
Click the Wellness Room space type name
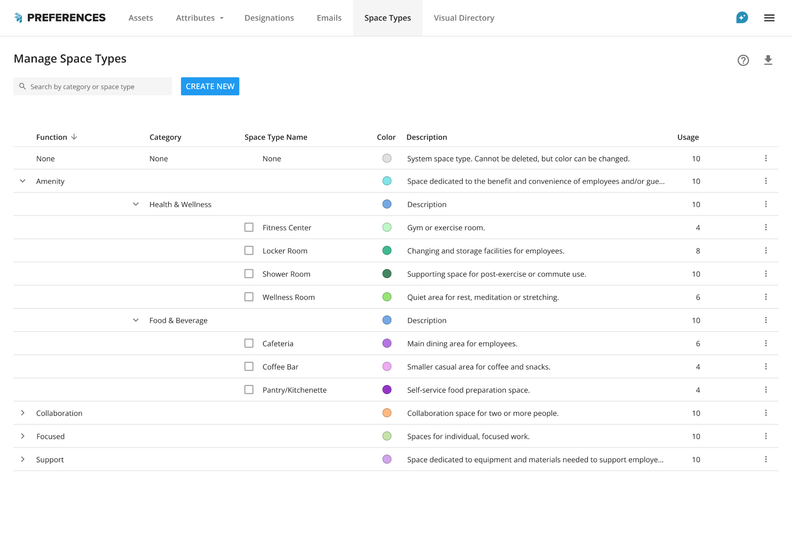tap(288, 297)
